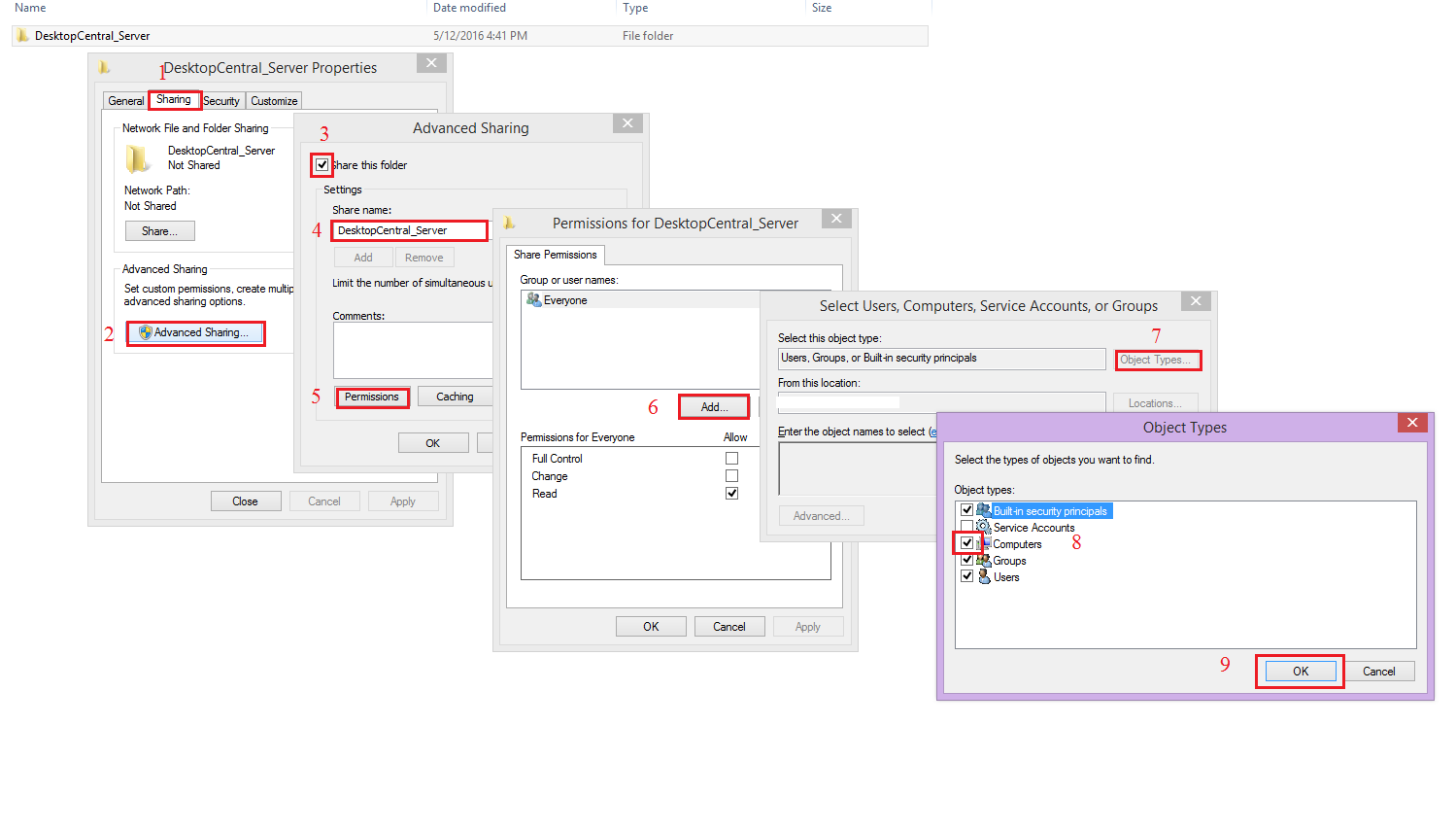The image size is (1456, 829).
Task: Select DesktopCentral_Server folder name in file list
Action: pos(92,36)
